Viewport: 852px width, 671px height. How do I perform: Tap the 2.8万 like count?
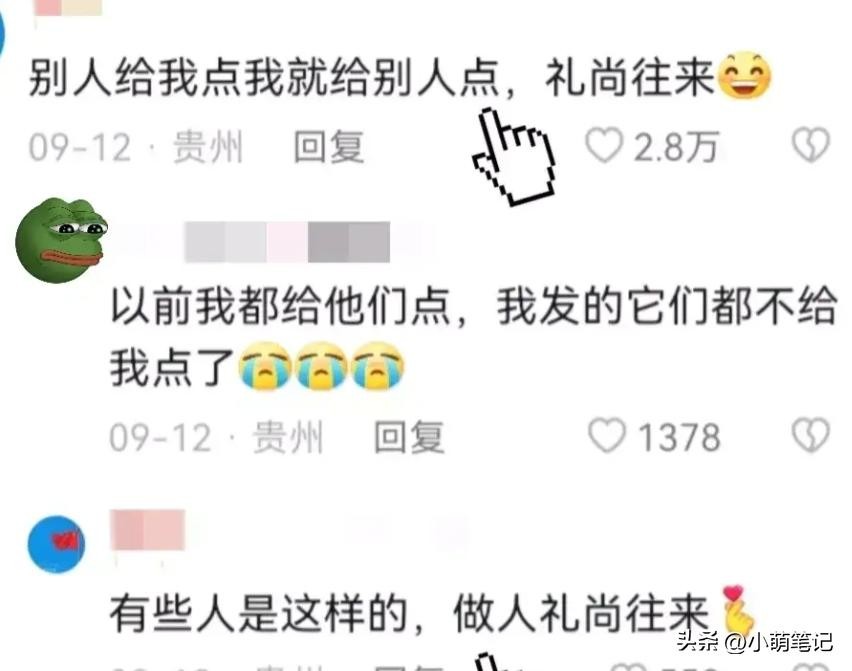(676, 147)
